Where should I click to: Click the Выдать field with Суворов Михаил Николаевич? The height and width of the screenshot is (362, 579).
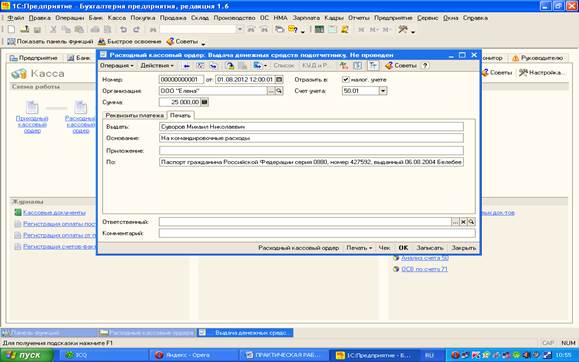coord(311,127)
